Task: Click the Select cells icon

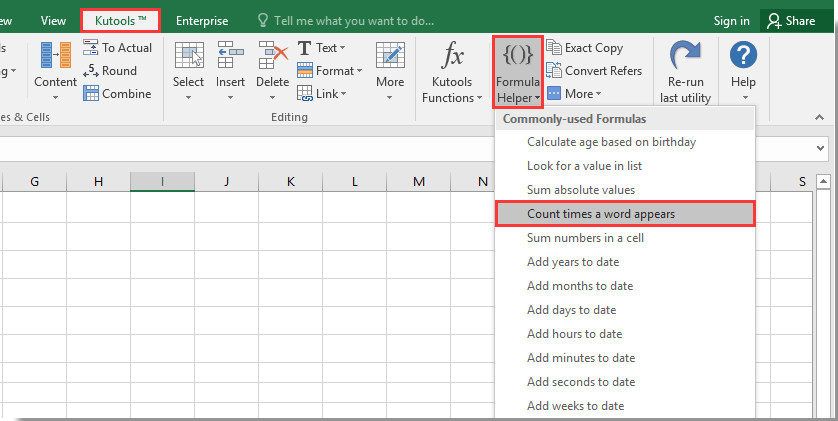Action: pos(188,57)
